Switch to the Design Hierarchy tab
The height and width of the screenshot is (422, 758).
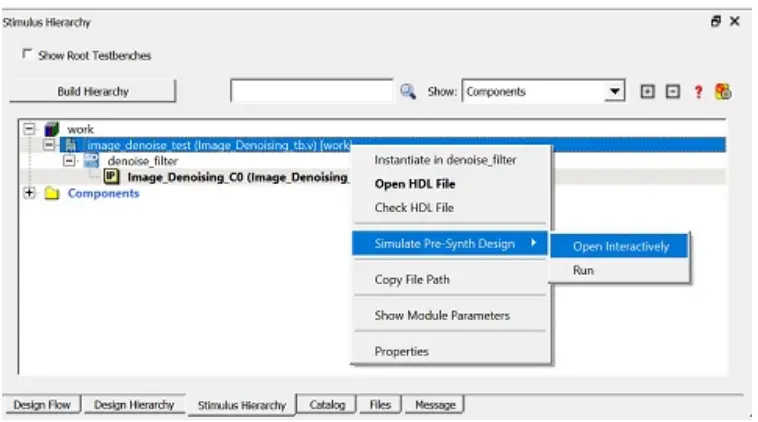[x=134, y=405]
